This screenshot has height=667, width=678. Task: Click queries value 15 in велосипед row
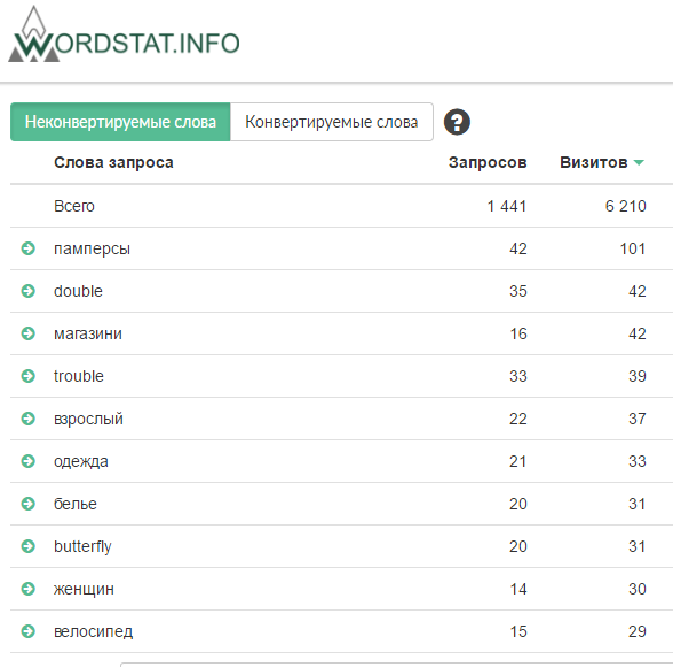[518, 632]
